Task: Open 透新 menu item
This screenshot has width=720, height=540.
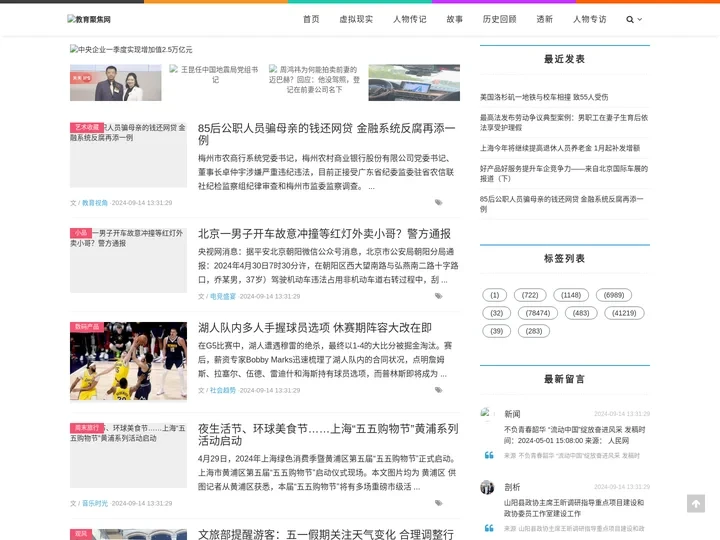Action: 545,19
